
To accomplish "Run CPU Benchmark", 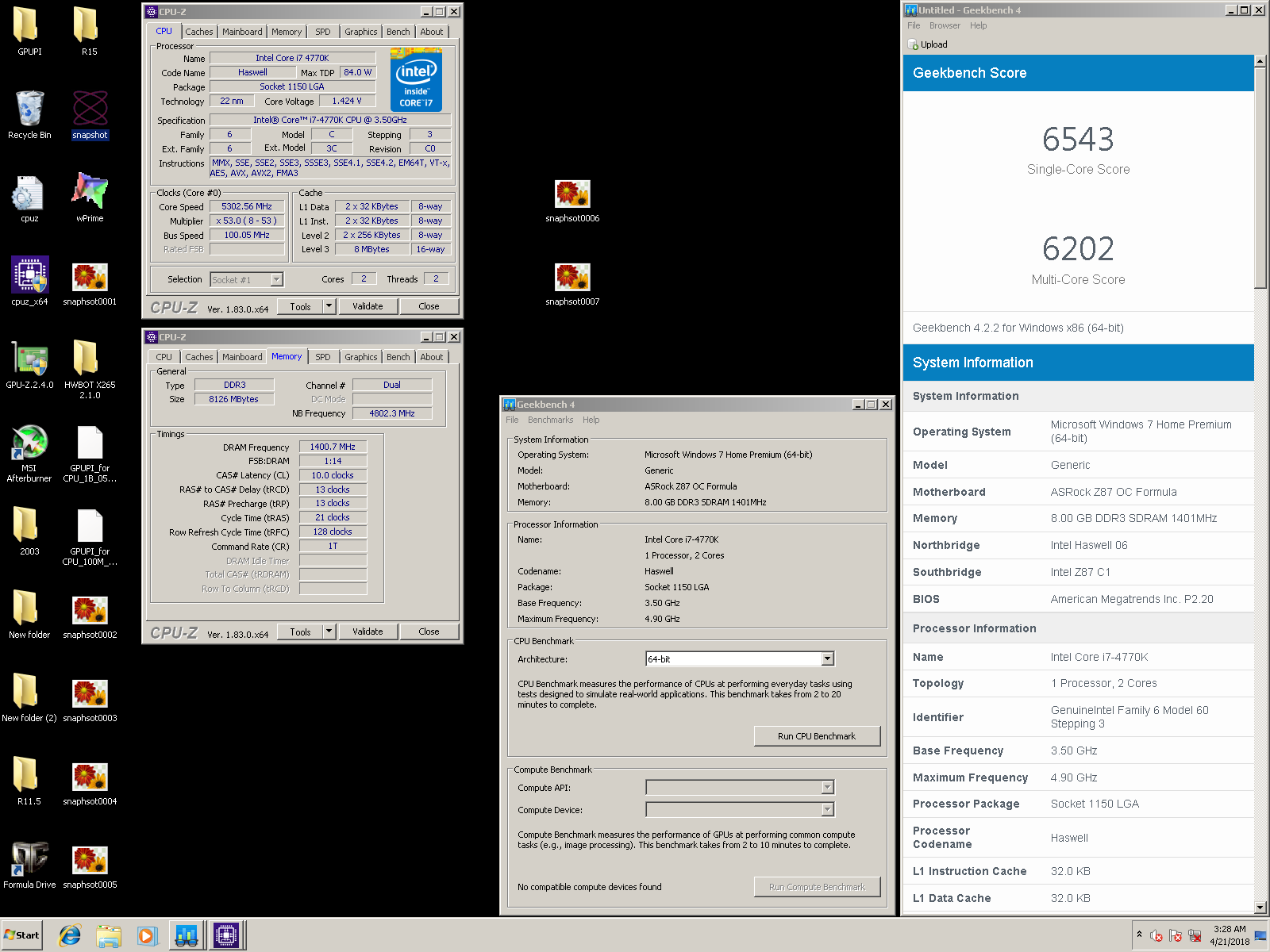I will (x=817, y=736).
